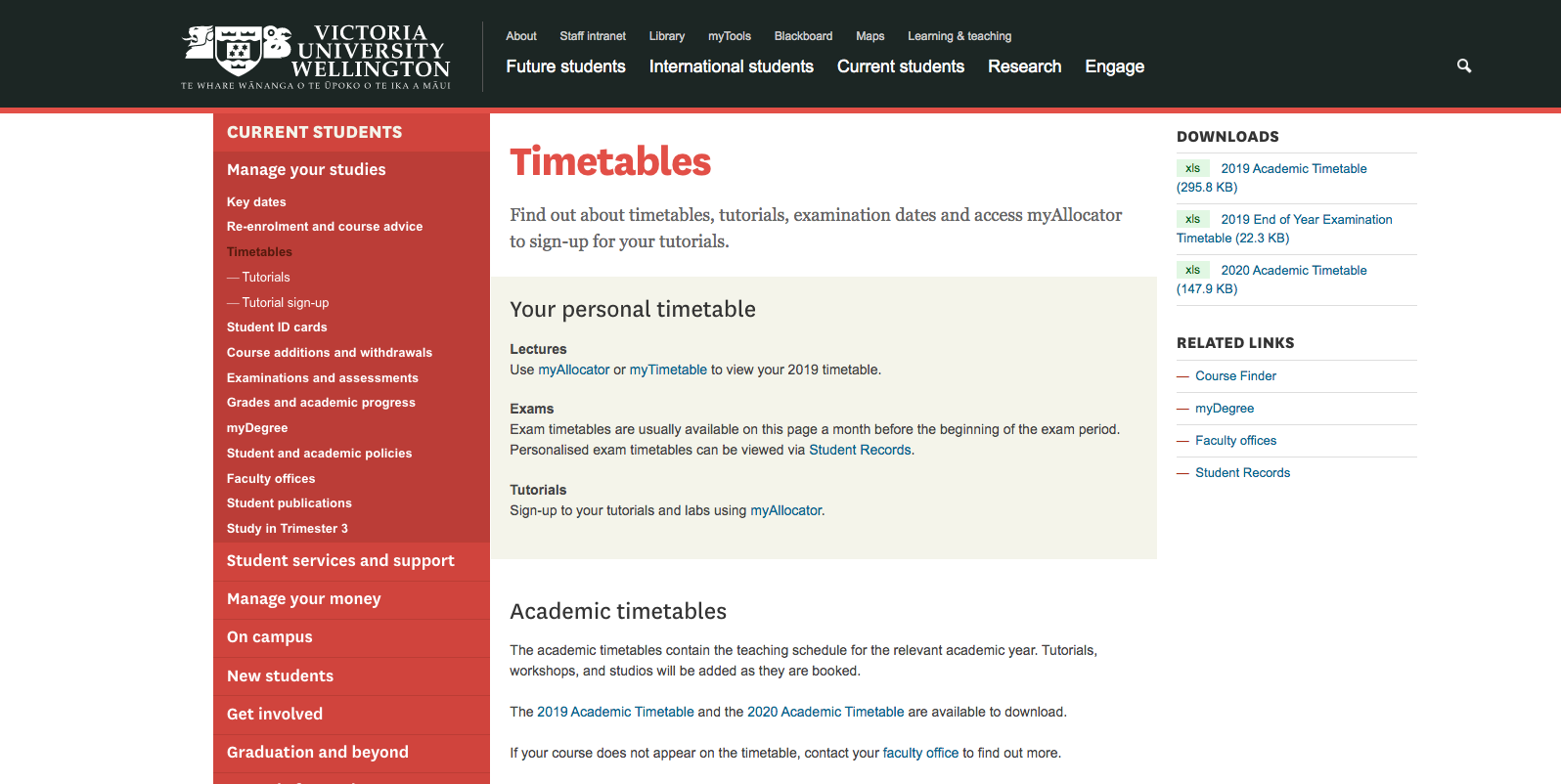Open Course additions and withdrawals

330,352
